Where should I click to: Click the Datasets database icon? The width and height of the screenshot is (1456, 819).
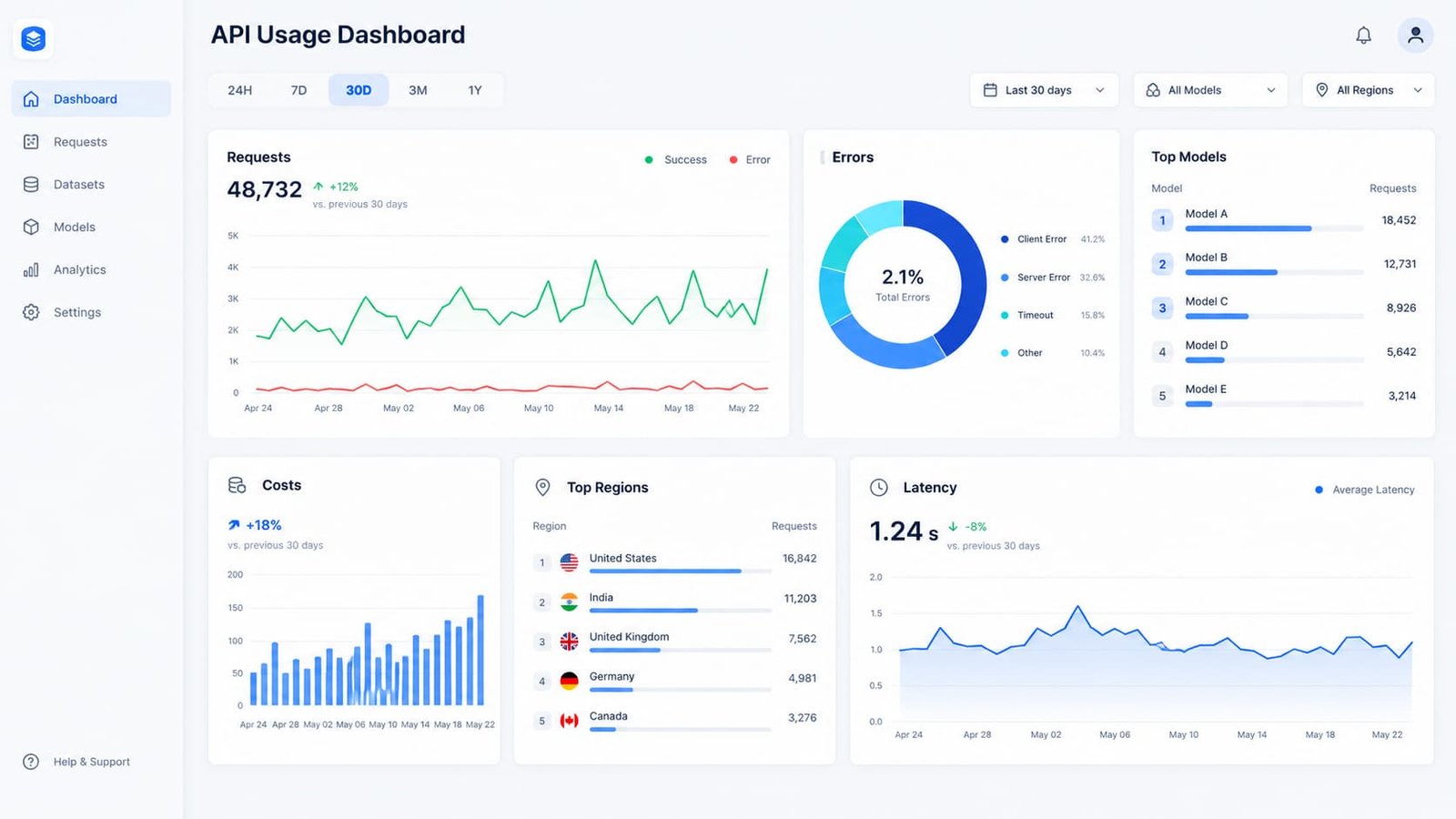(31, 185)
